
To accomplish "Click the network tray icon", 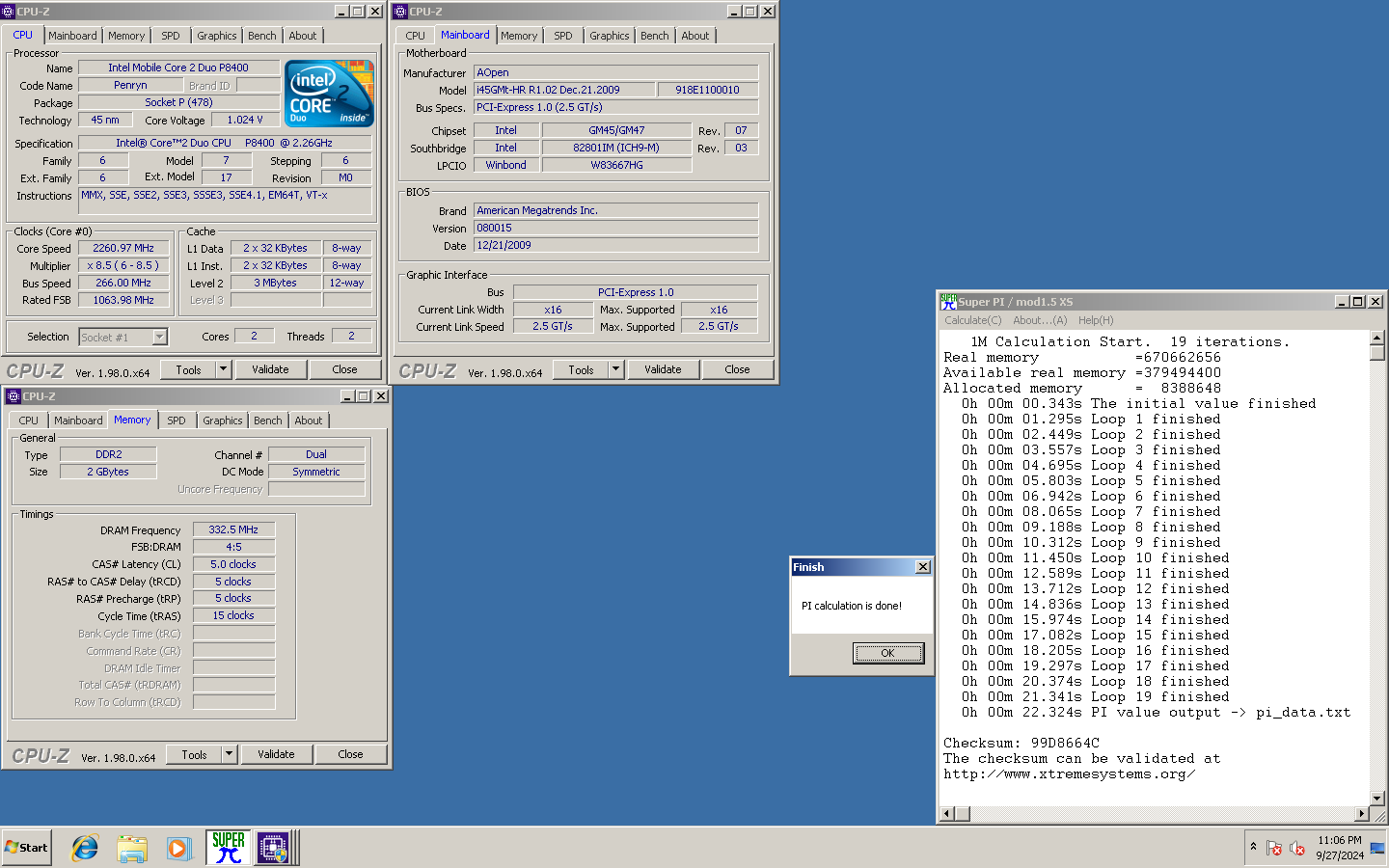I will 1377,849.
